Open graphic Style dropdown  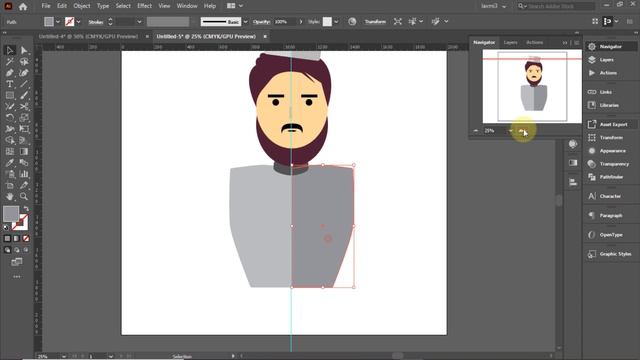click(x=336, y=22)
